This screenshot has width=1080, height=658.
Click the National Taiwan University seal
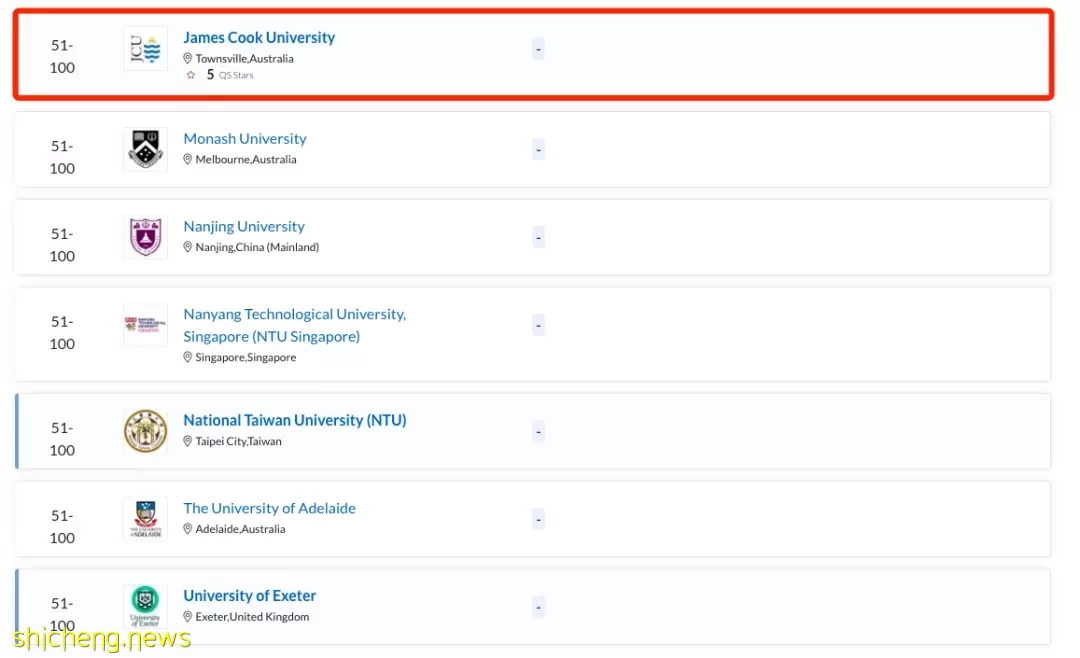pyautogui.click(x=145, y=431)
